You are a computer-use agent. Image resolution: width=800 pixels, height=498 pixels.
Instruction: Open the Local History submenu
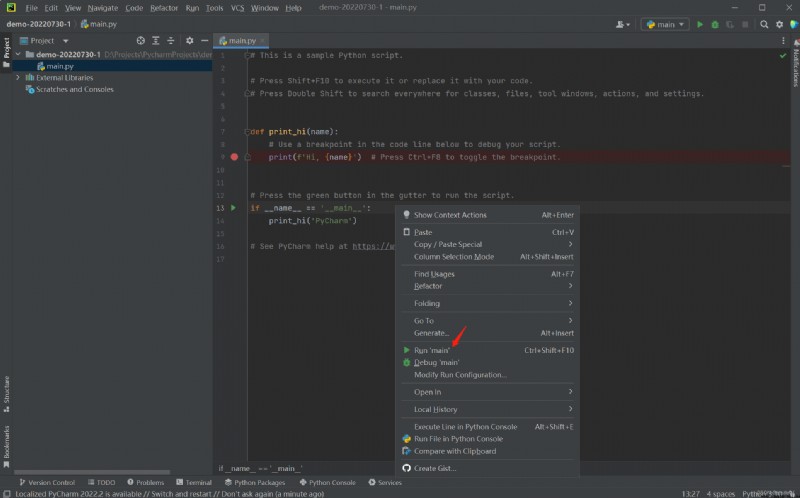[x=487, y=410]
